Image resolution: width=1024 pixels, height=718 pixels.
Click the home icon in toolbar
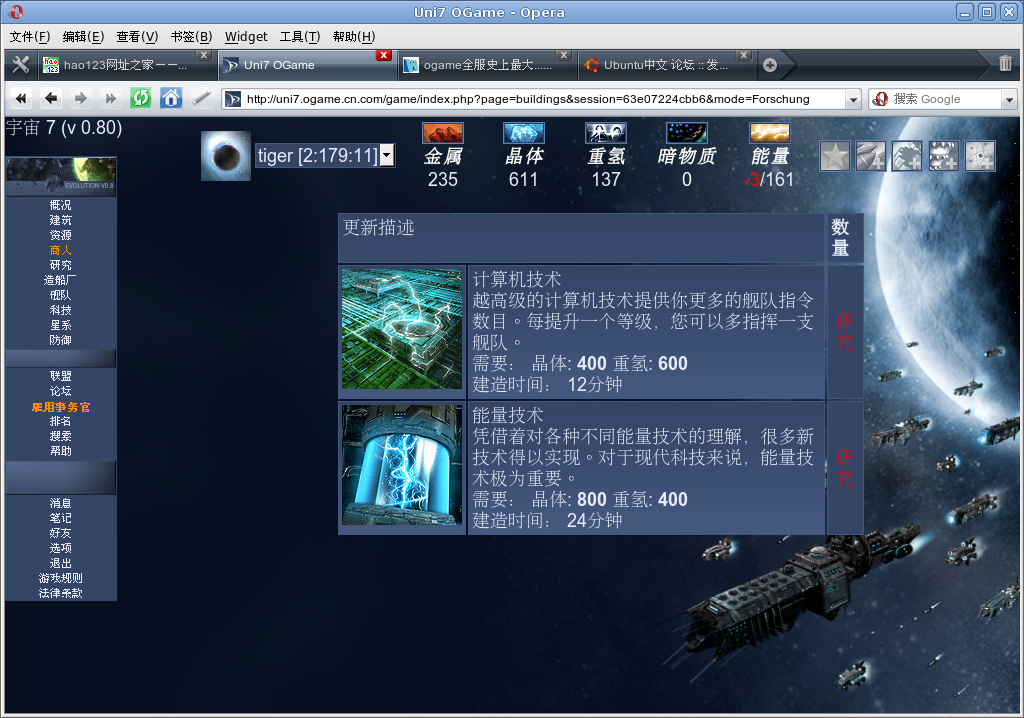coord(171,98)
